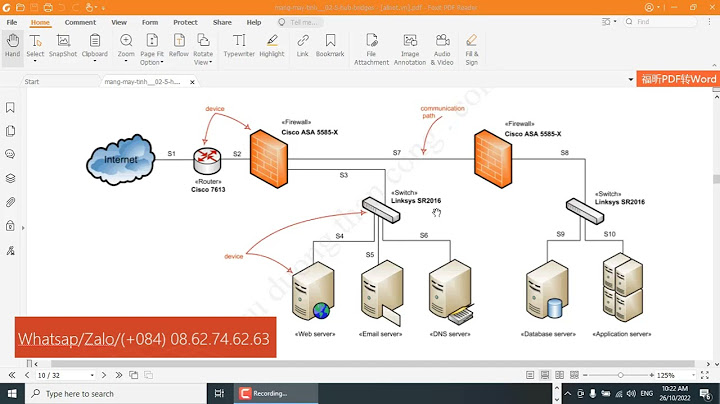Open Bookmarks panel in left sidebar
The width and height of the screenshot is (720, 404).
[x=10, y=107]
